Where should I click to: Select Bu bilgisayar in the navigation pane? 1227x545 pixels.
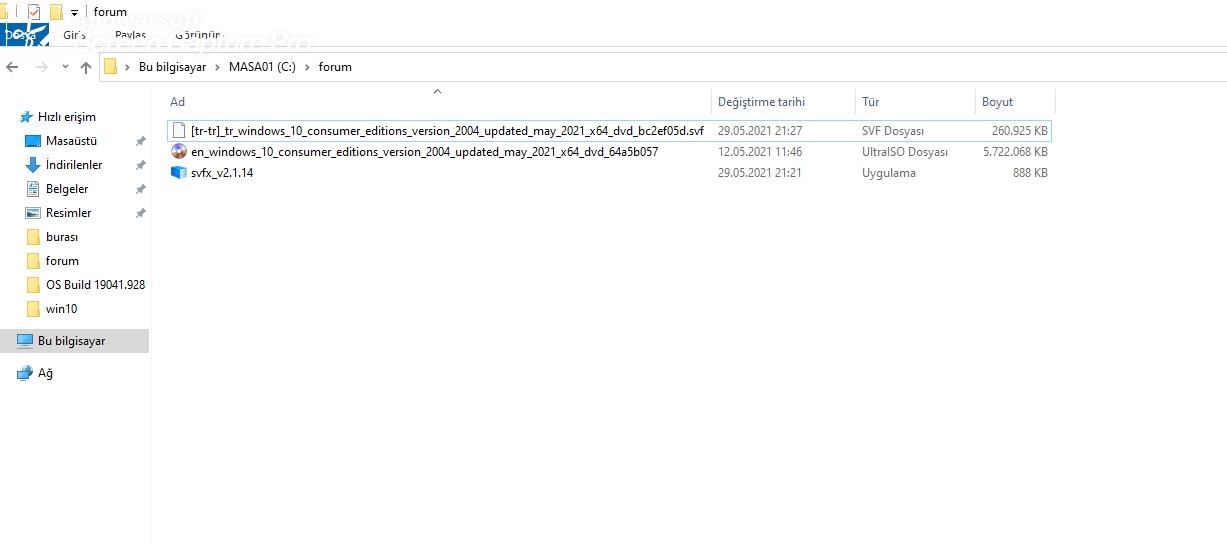71,341
